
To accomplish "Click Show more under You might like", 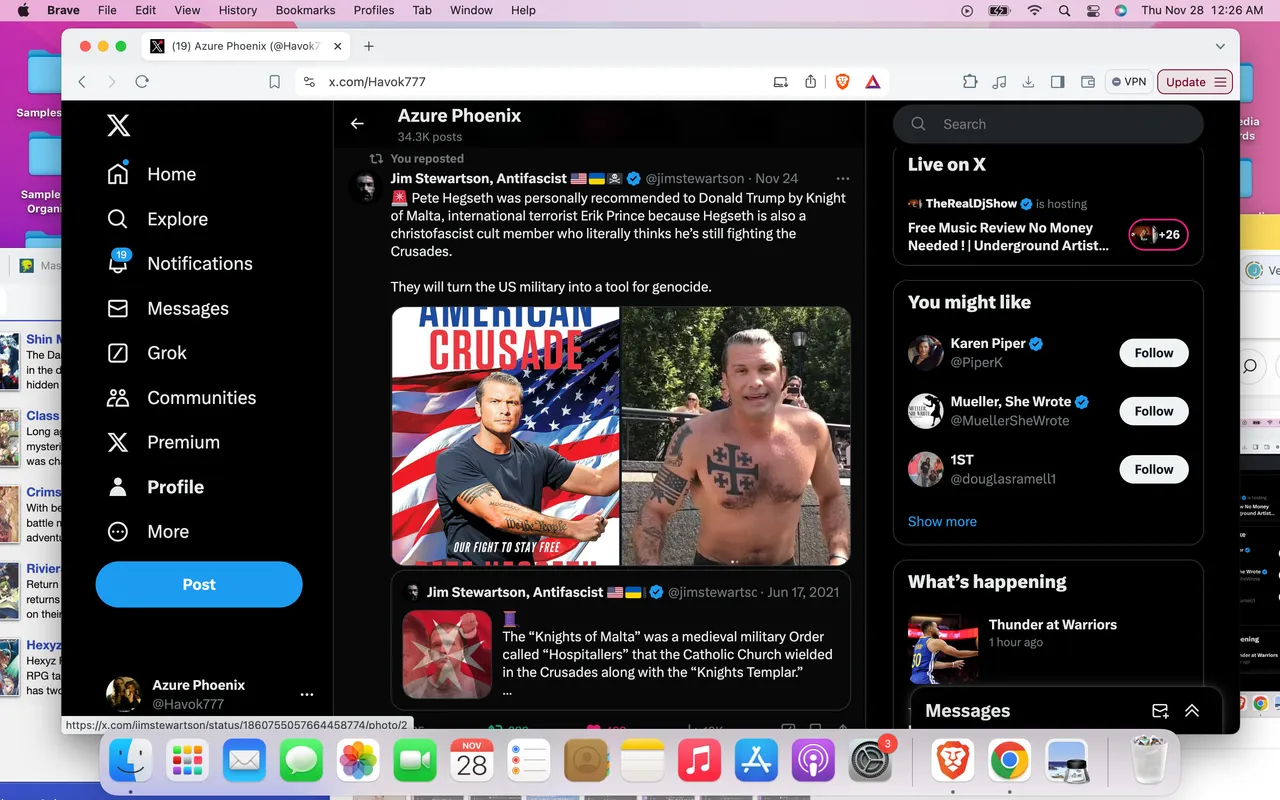I will [942, 521].
